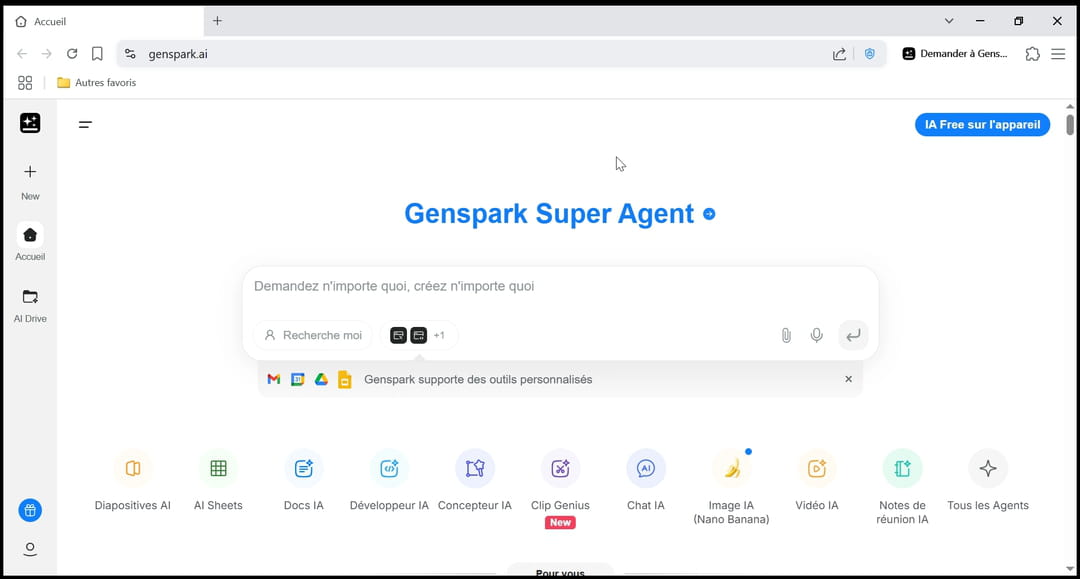Select Accueil in the left sidebar

click(30, 242)
